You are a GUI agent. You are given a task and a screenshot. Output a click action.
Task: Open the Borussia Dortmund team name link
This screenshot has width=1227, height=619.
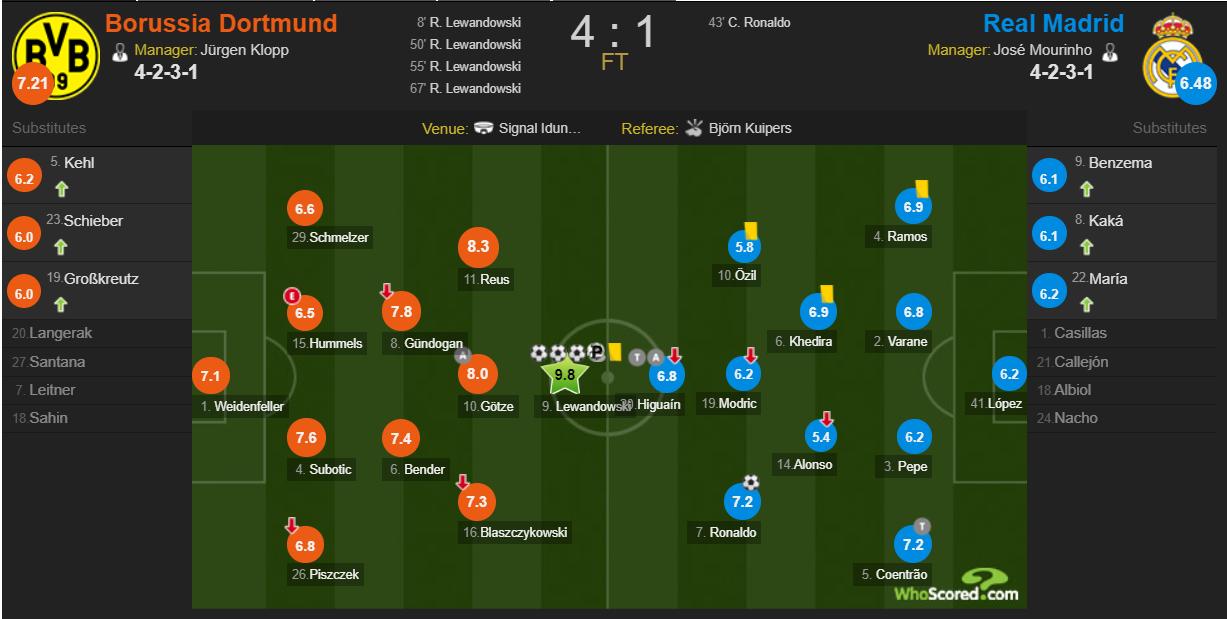(220, 23)
